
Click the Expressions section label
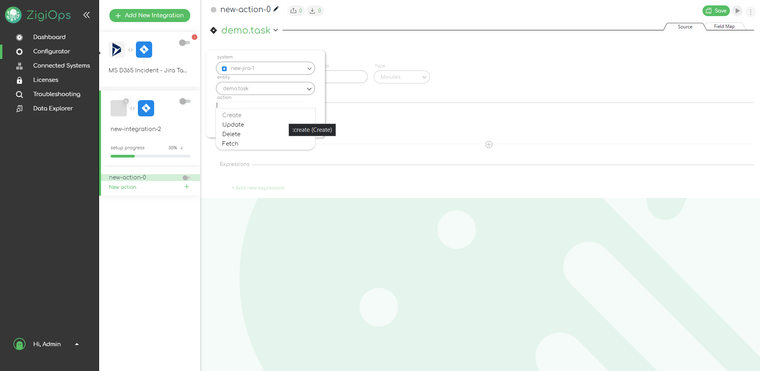pyautogui.click(x=235, y=164)
